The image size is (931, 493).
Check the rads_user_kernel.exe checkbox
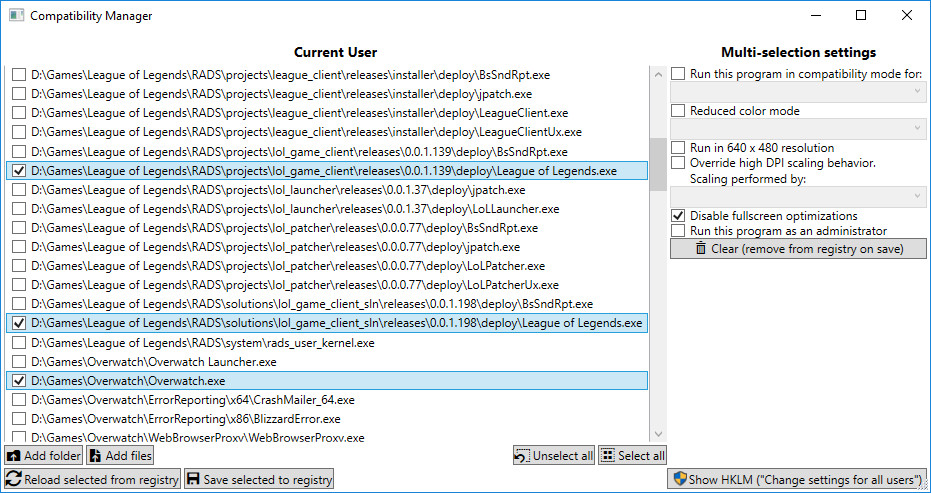pyautogui.click(x=19, y=343)
